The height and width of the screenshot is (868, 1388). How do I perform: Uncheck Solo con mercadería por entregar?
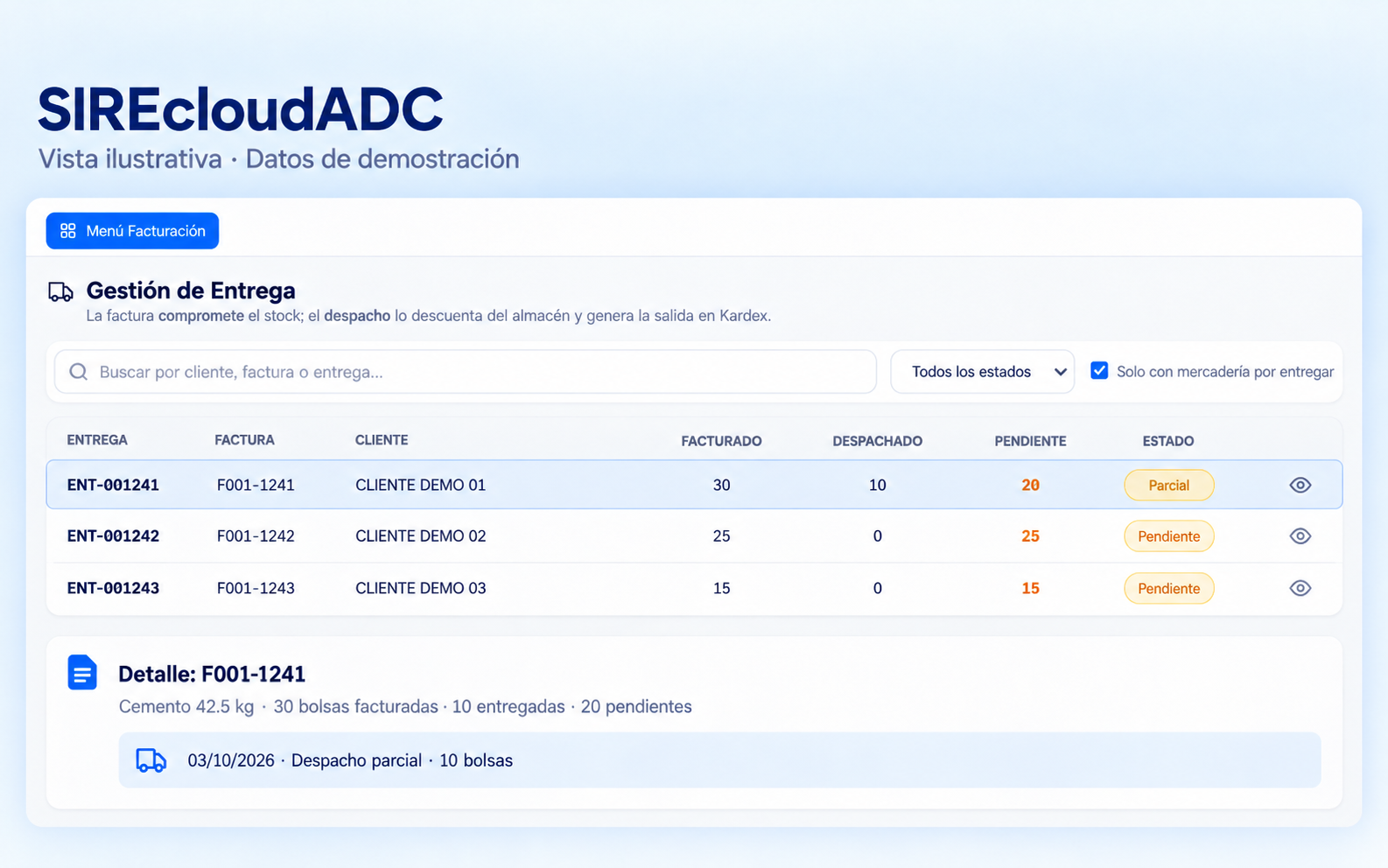point(1099,370)
